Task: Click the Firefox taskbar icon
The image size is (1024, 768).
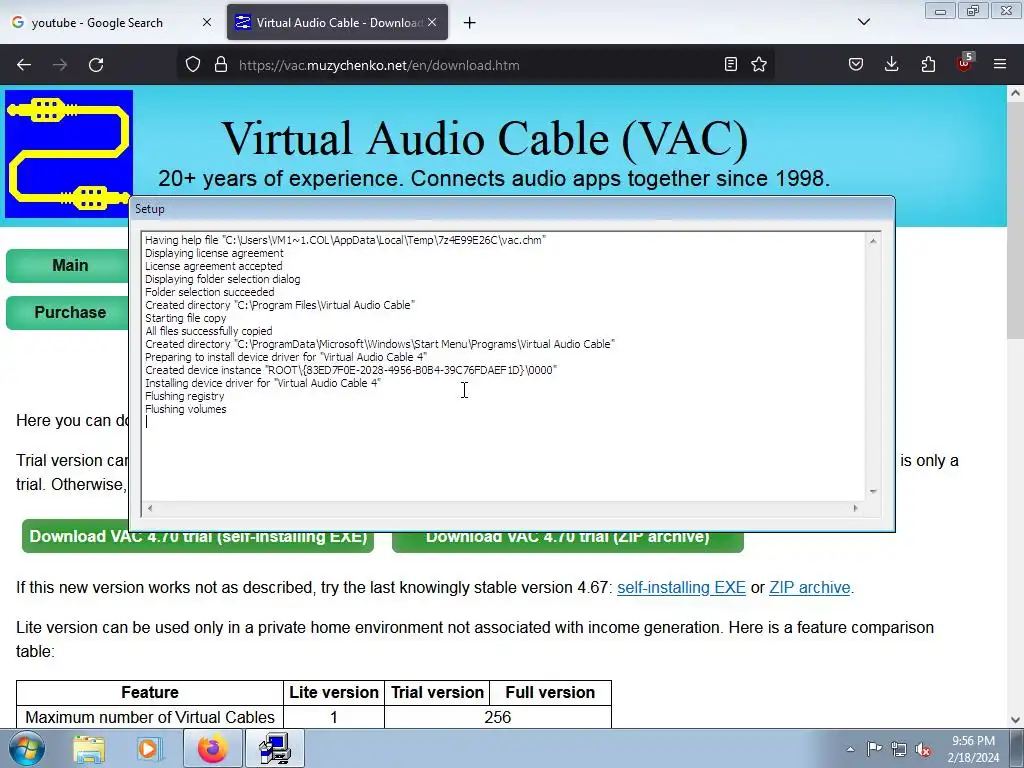Action: click(212, 748)
